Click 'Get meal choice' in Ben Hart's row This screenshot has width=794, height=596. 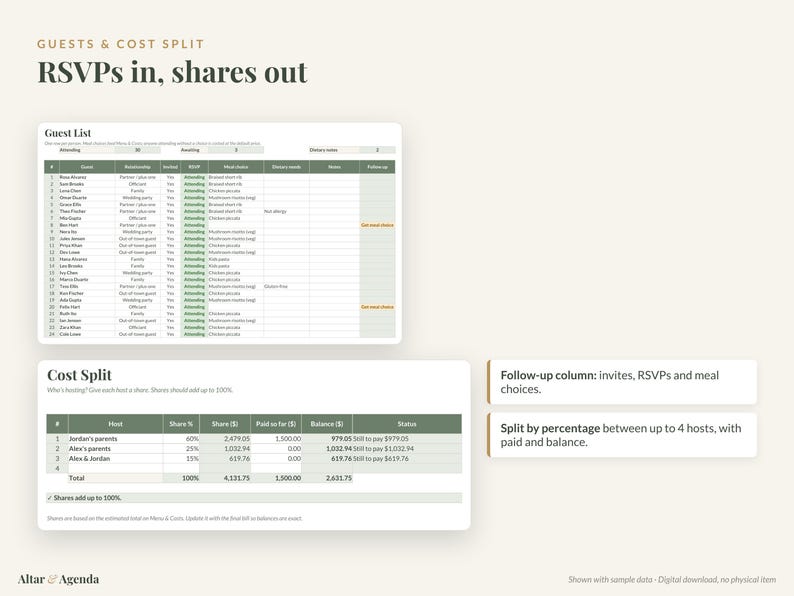377,225
